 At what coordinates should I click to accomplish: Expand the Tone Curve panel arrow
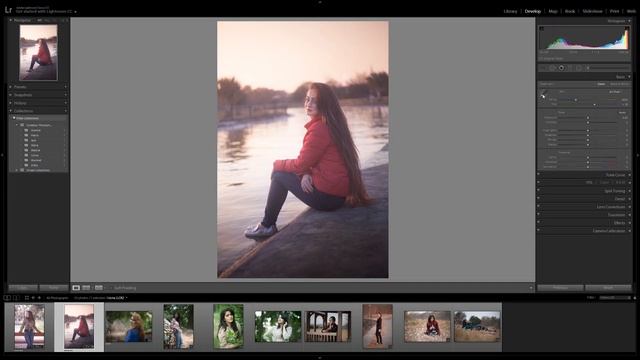point(629,175)
